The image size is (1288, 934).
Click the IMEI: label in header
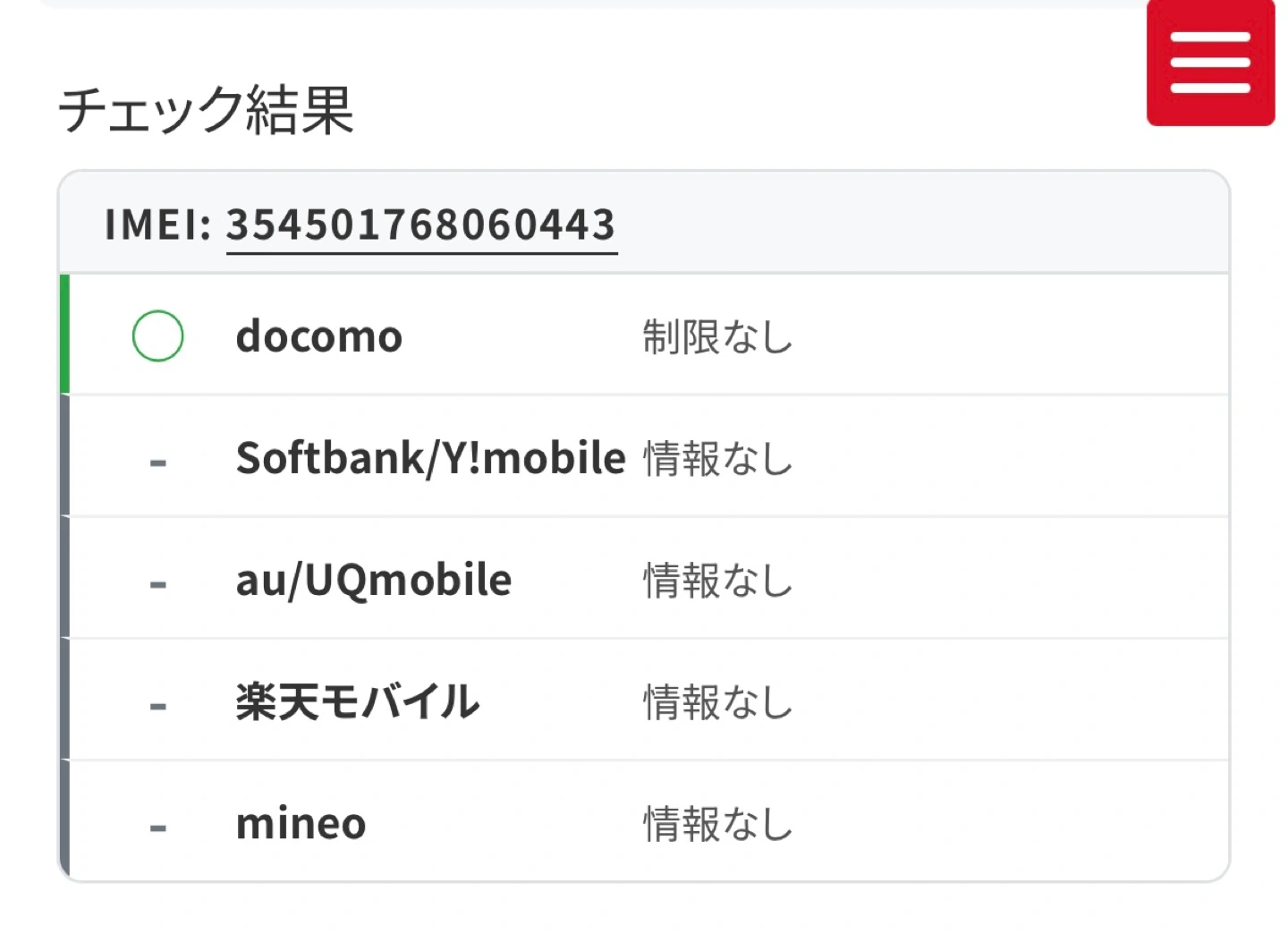157,225
